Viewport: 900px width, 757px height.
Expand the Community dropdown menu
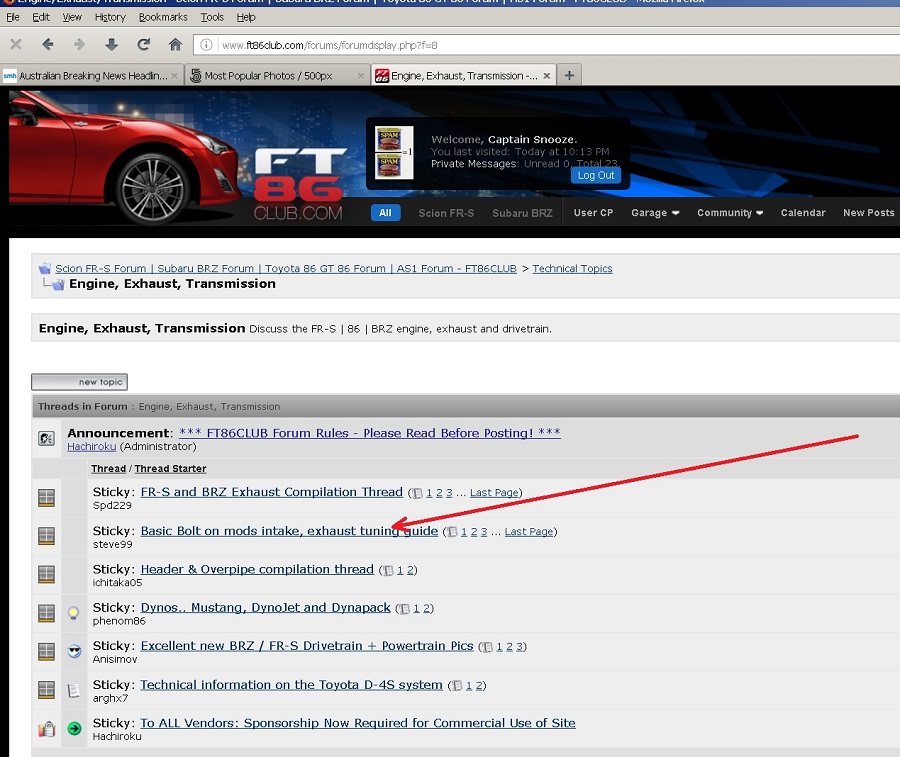[x=730, y=213]
